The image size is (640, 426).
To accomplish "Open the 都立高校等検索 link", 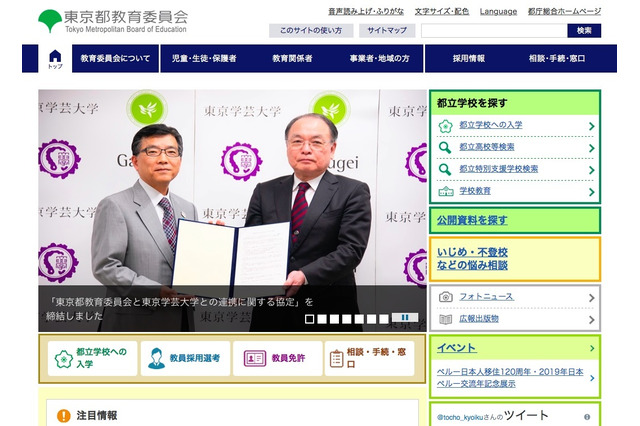I will point(487,147).
